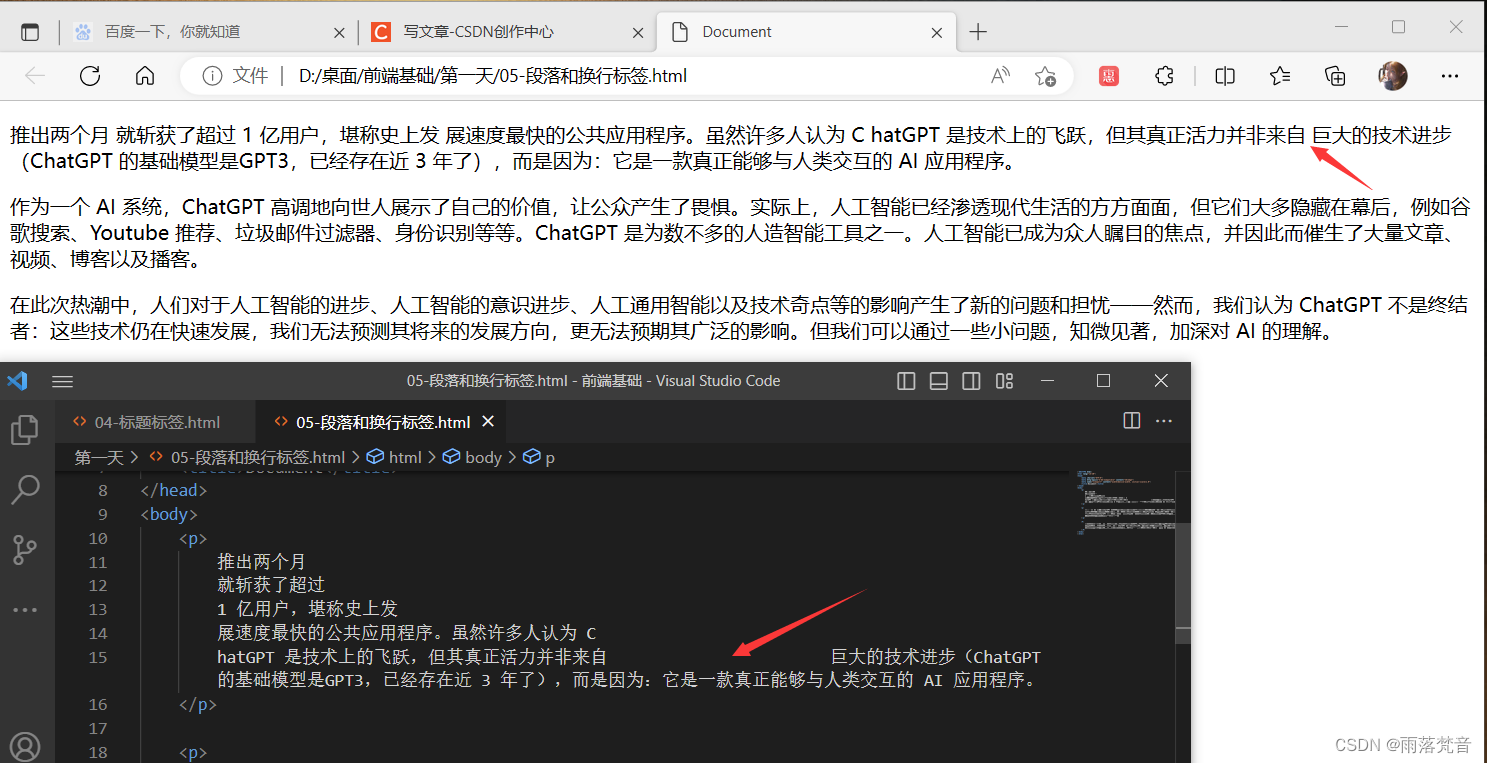Click the VS Code minimap
The height and width of the screenshot is (763, 1487).
[x=1125, y=501]
